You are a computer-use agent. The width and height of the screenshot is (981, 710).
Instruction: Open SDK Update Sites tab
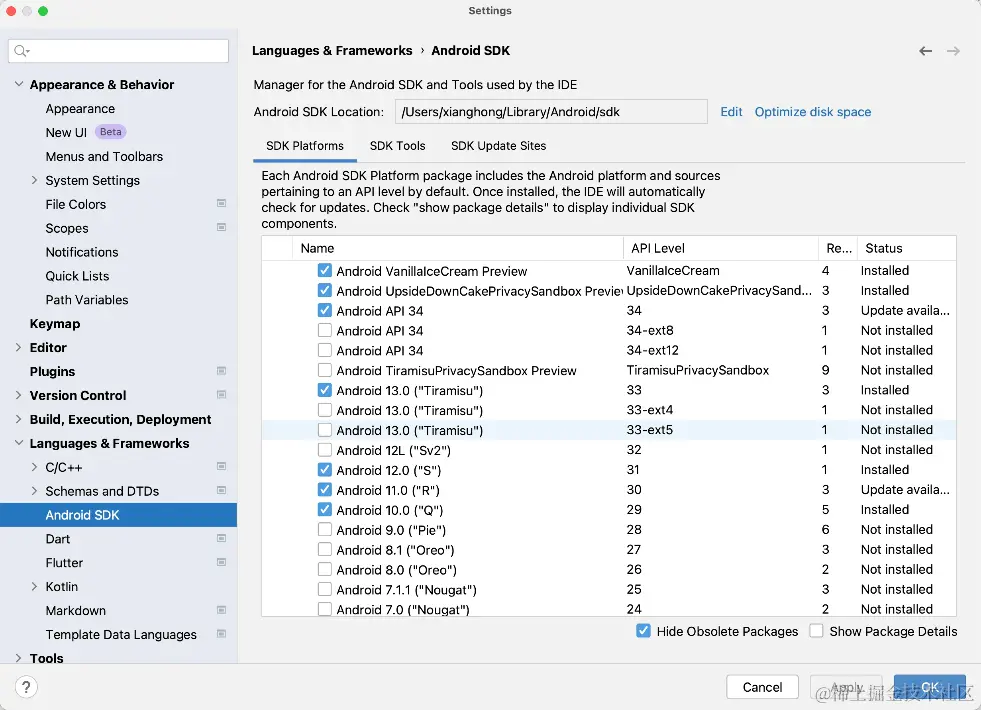499,146
